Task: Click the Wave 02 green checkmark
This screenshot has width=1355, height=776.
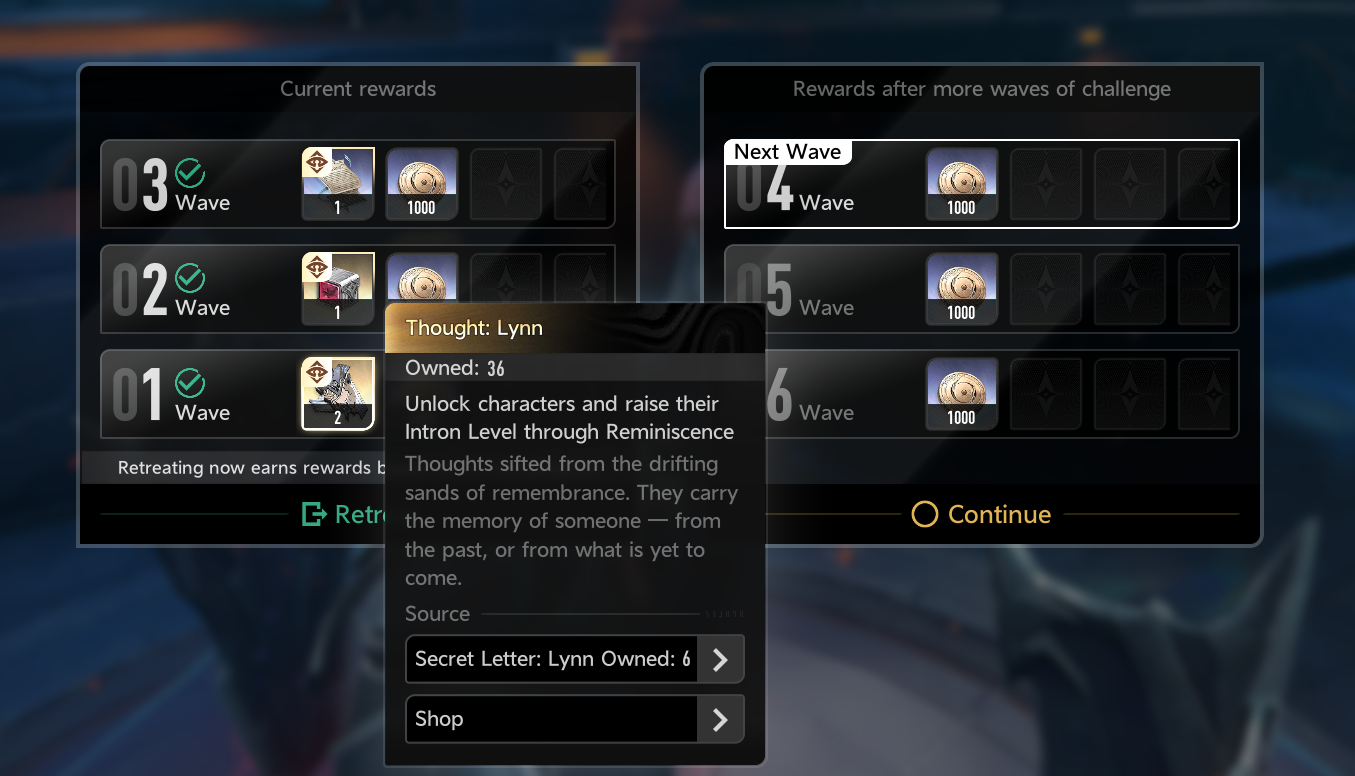Action: 190,278
